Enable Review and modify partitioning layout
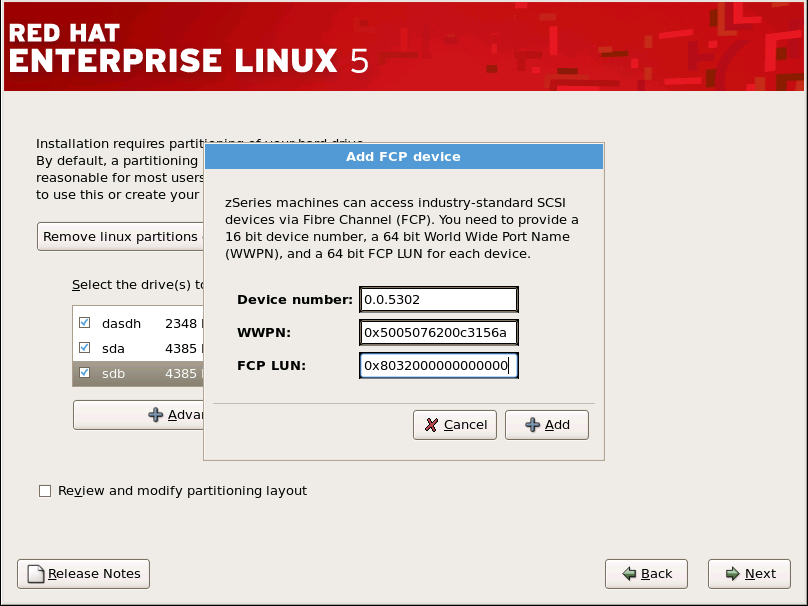Image resolution: width=808 pixels, height=606 pixels. tap(45, 490)
